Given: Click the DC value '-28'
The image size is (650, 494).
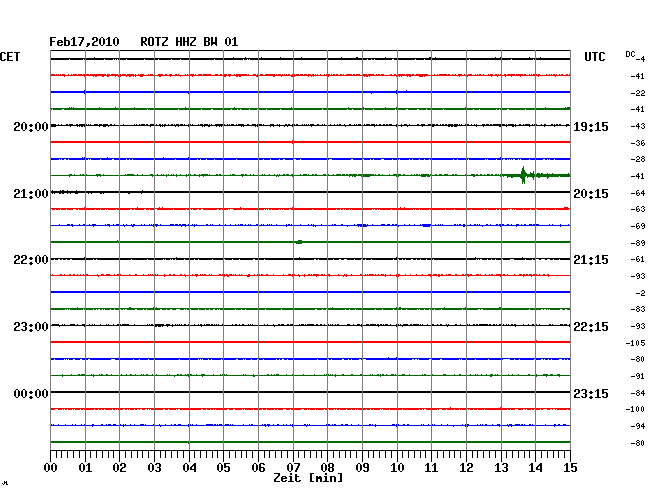Looking at the screenshot, I should tap(638, 159).
